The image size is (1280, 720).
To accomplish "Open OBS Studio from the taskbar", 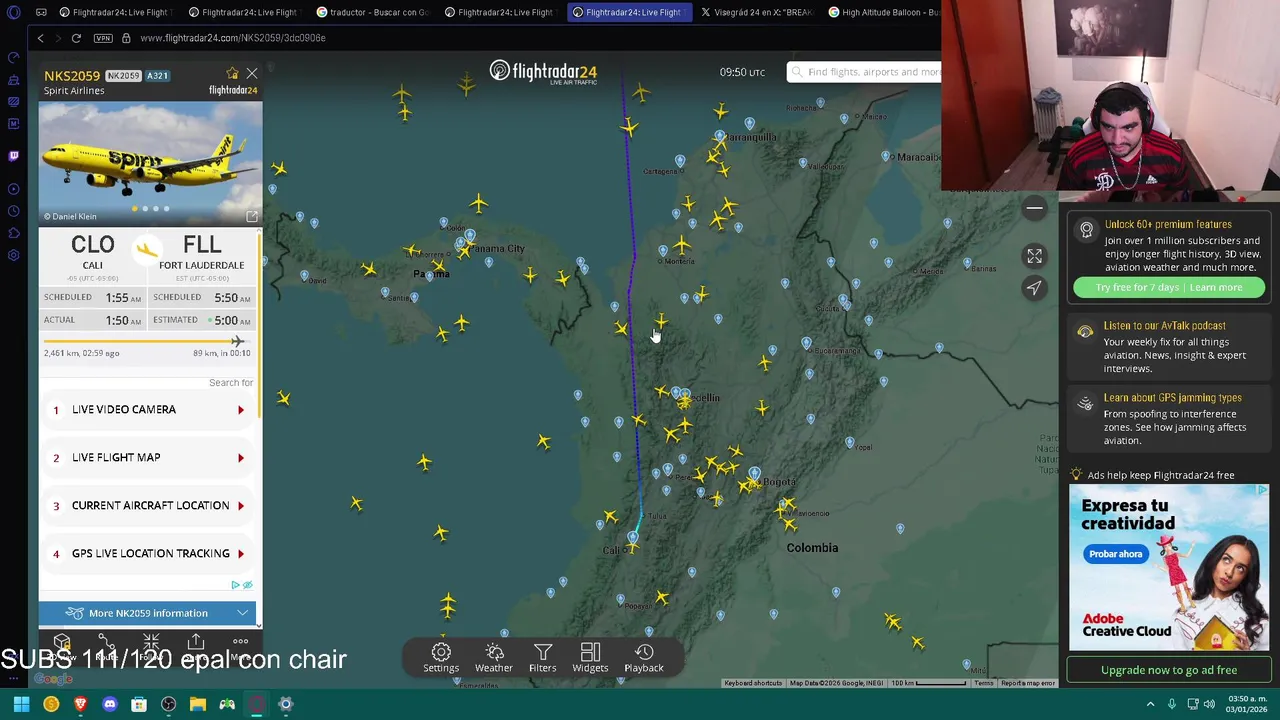I will (x=168, y=704).
